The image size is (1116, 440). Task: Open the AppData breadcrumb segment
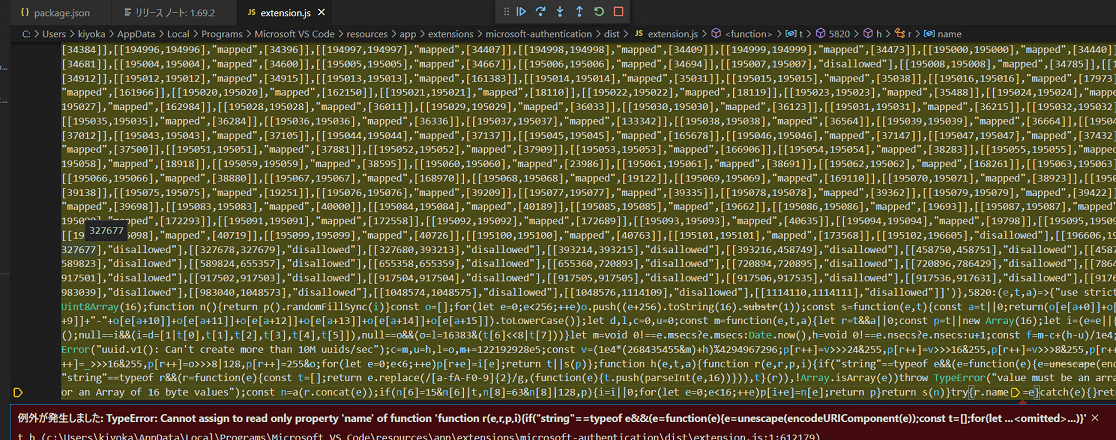(134, 33)
